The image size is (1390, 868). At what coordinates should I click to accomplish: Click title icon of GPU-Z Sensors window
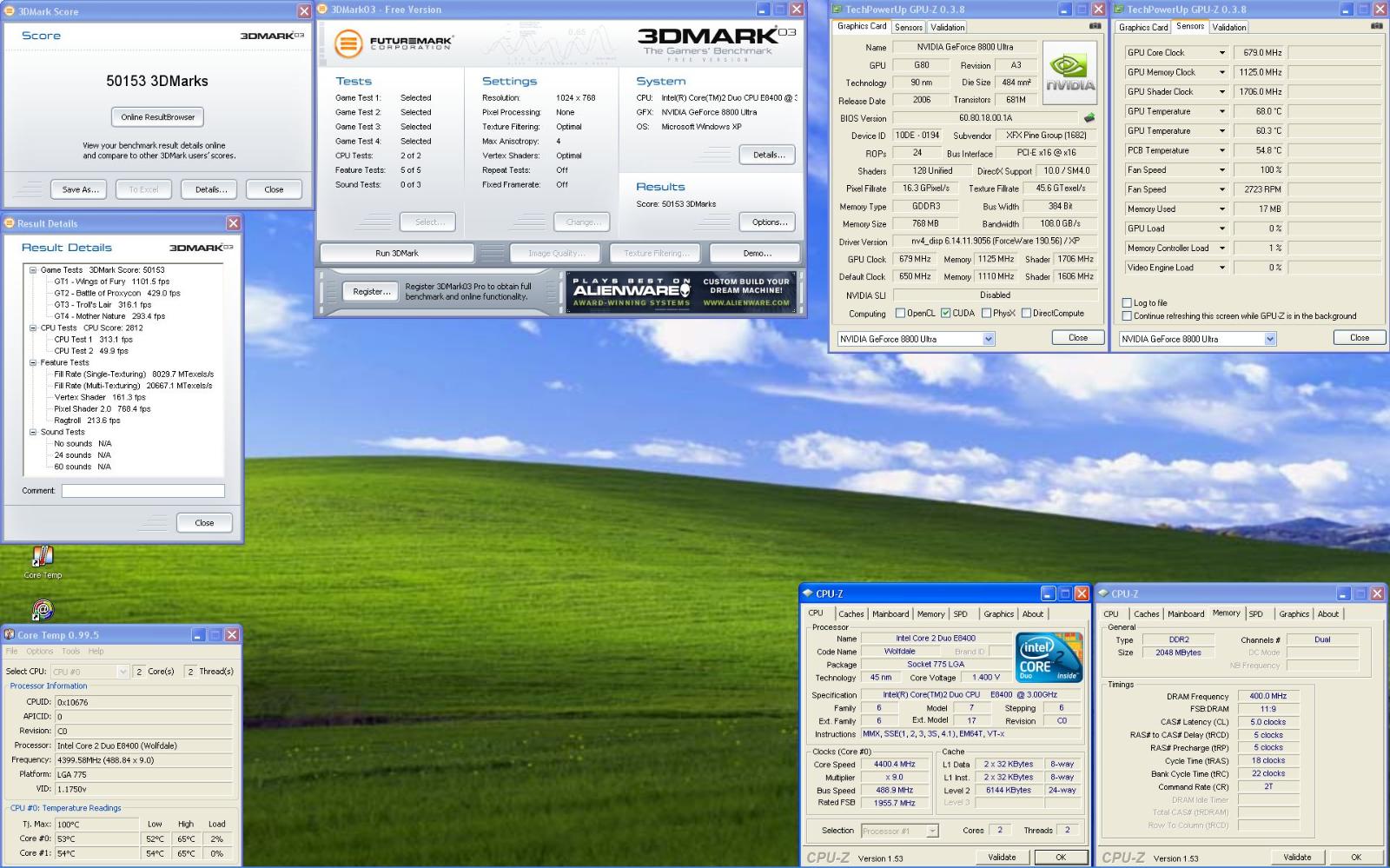1119,10
